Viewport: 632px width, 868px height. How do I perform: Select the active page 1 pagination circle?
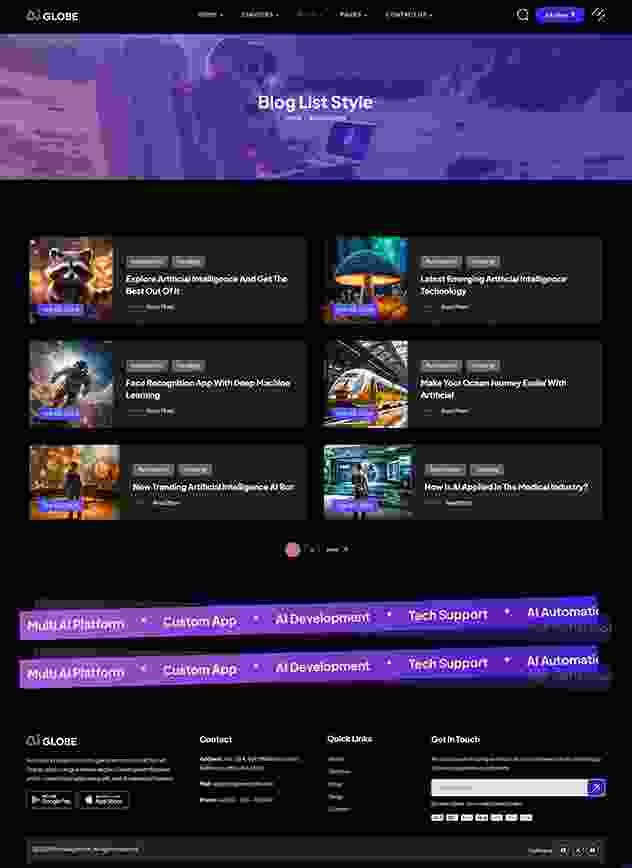[x=292, y=549]
